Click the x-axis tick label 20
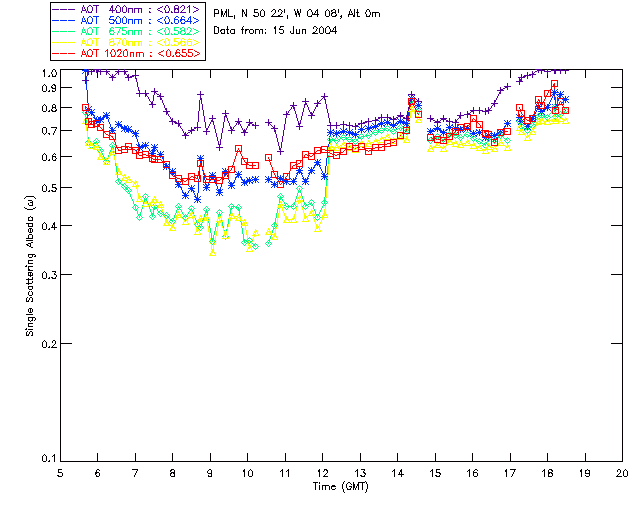The height and width of the screenshot is (512, 640). click(x=622, y=473)
